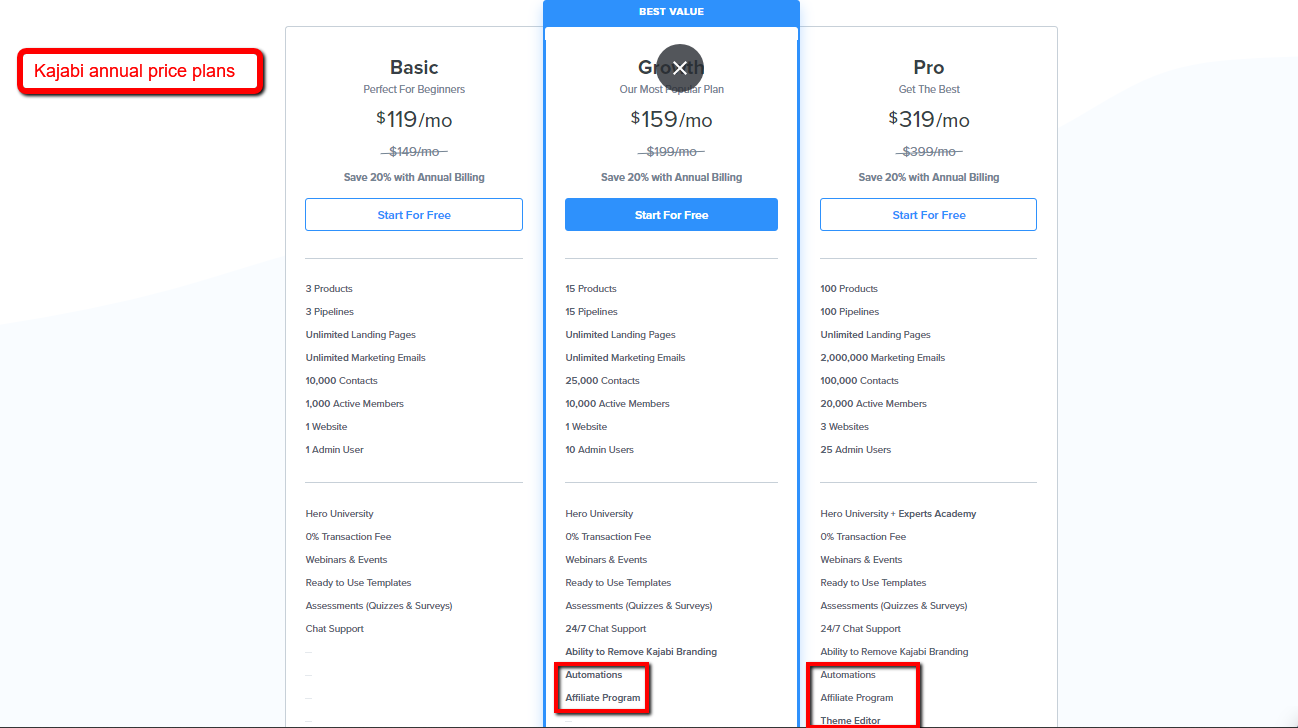Click Affiliate Program in the Growth plan
Viewport: 1298px width, 728px height.
pos(603,698)
